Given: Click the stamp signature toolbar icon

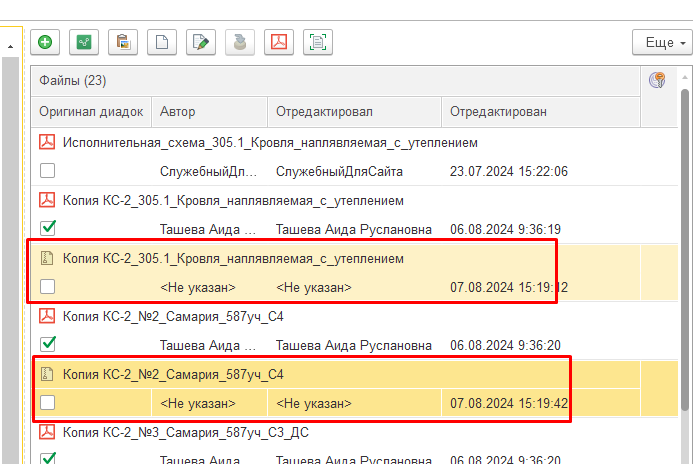Looking at the screenshot, I should click(240, 42).
